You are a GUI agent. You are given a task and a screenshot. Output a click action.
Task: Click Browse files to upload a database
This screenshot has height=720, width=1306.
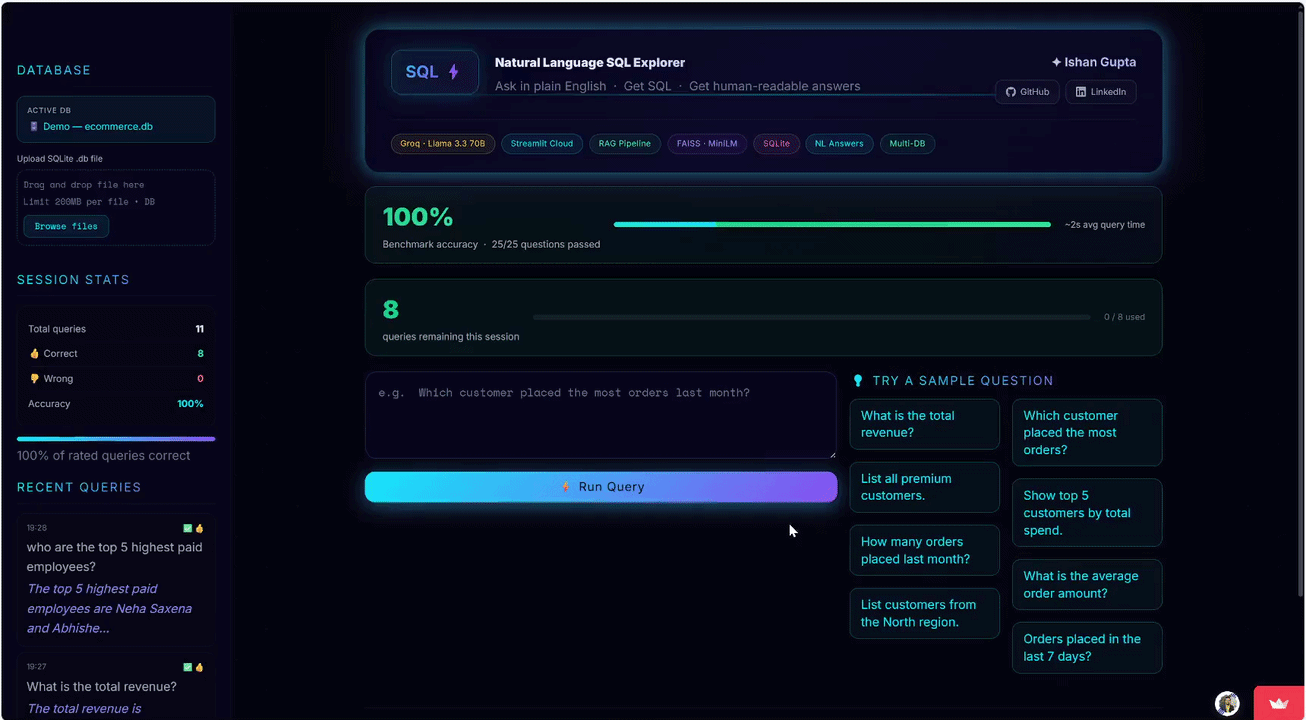[66, 226]
